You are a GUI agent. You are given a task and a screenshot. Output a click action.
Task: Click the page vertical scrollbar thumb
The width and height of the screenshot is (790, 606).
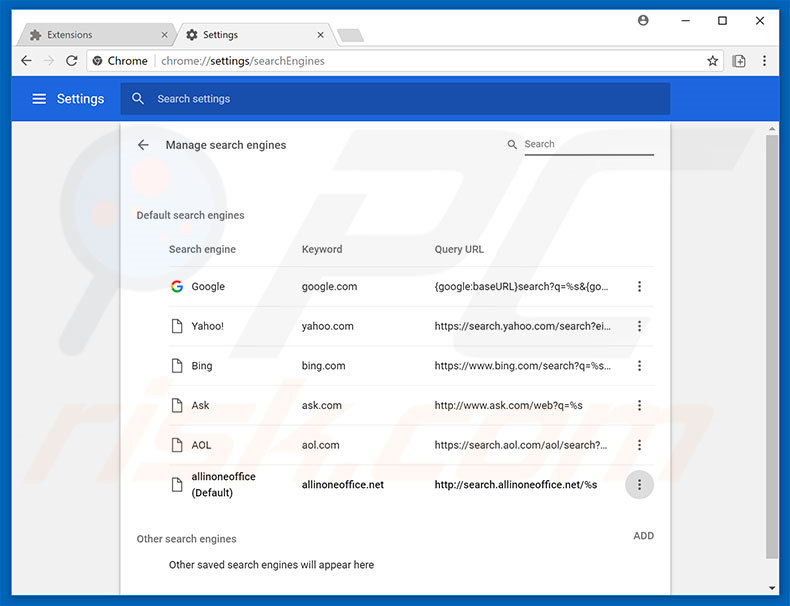(x=772, y=347)
